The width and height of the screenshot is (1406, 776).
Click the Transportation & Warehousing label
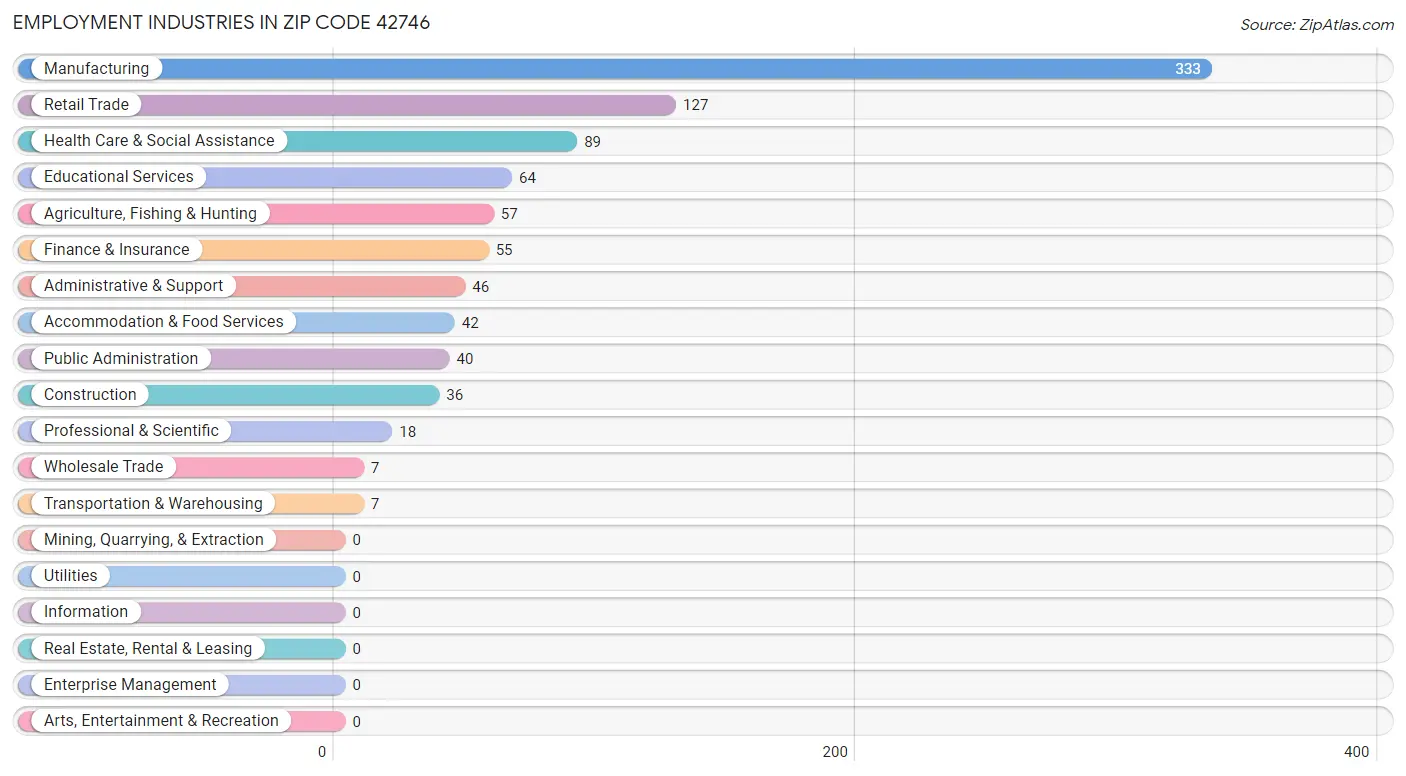tap(153, 503)
